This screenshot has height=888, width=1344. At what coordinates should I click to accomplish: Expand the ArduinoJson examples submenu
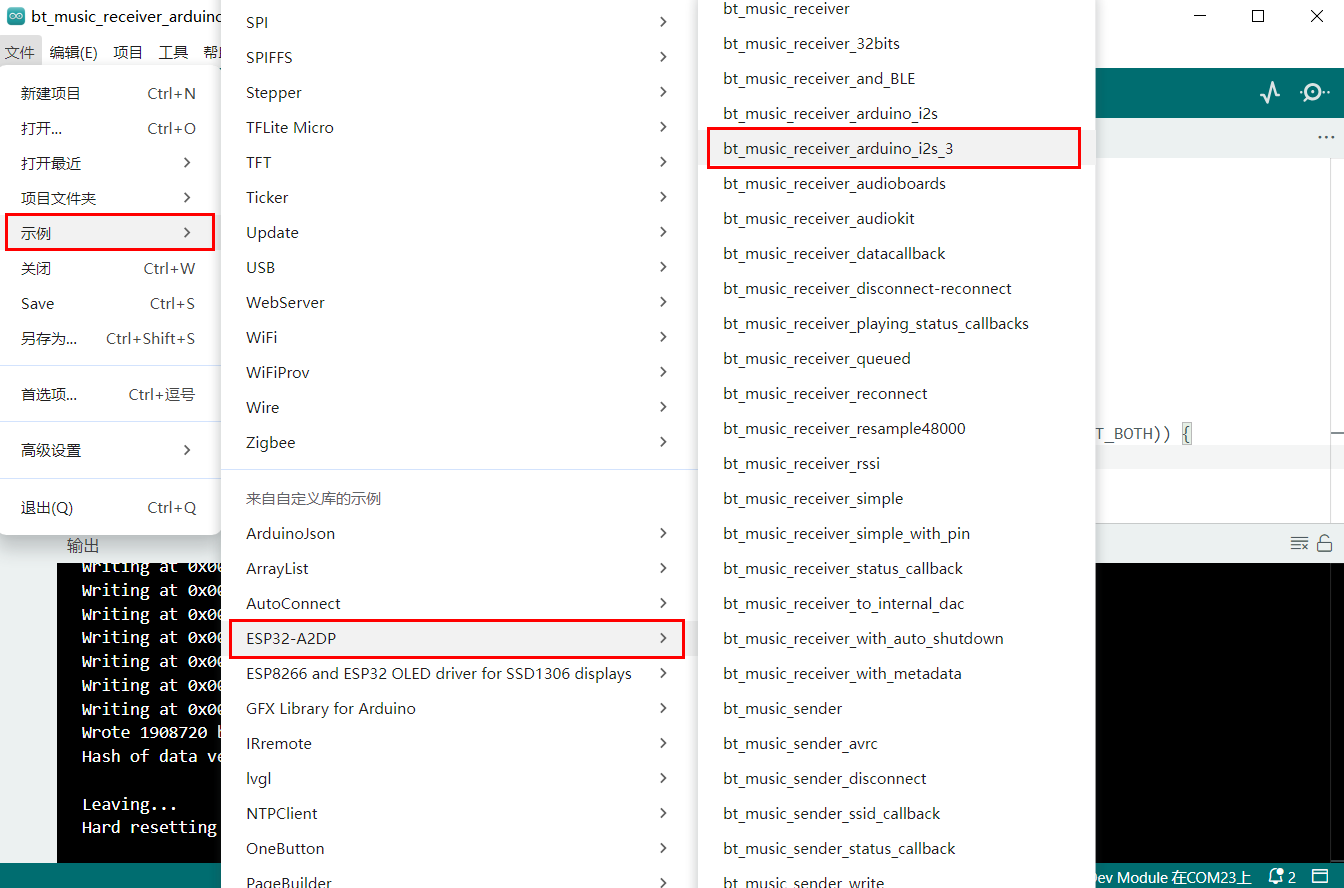[x=458, y=533]
